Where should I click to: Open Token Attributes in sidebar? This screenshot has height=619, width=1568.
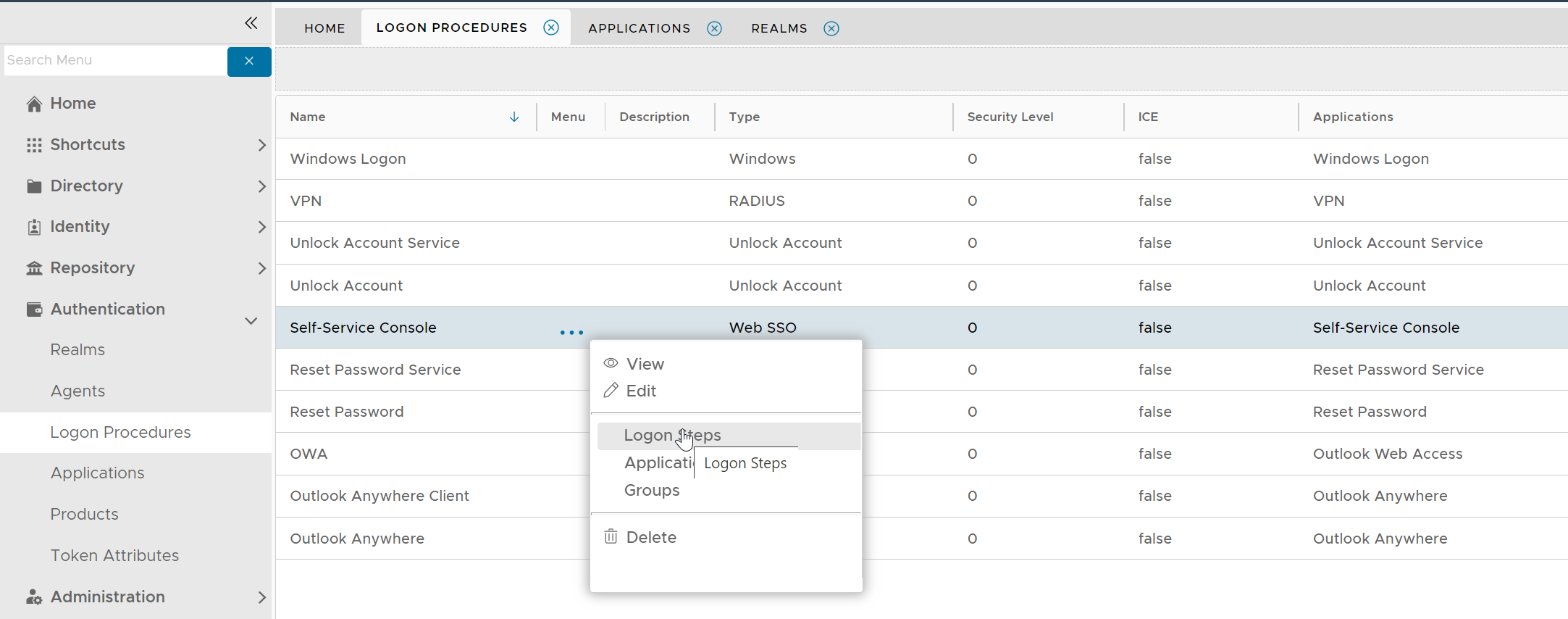tap(114, 555)
